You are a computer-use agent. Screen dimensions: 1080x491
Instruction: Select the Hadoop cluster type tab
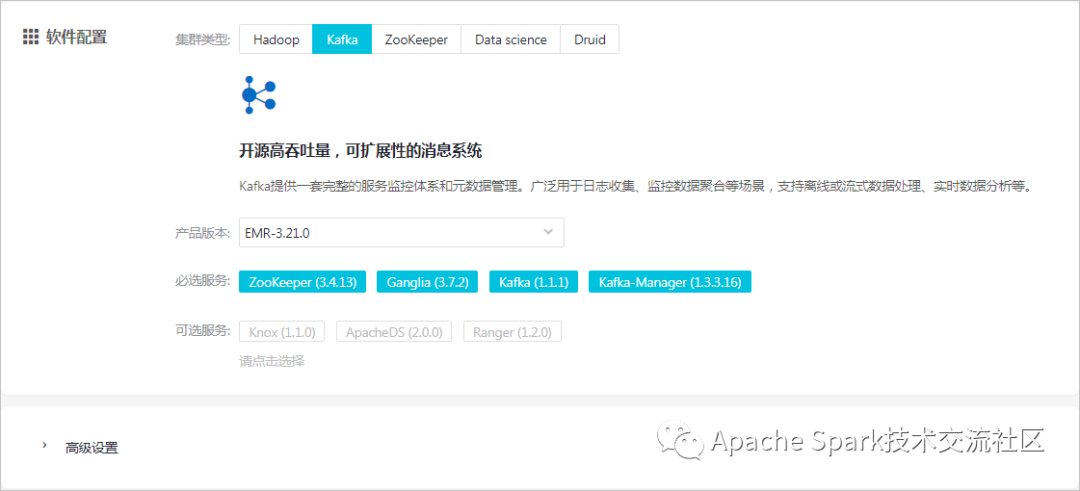pos(276,39)
